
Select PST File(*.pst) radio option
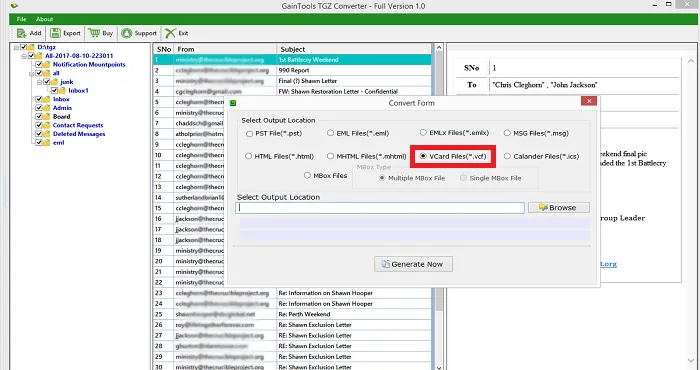(x=249, y=133)
